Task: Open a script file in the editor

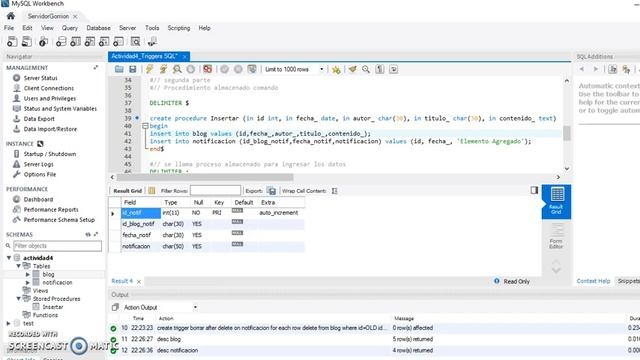Action: click(119, 69)
